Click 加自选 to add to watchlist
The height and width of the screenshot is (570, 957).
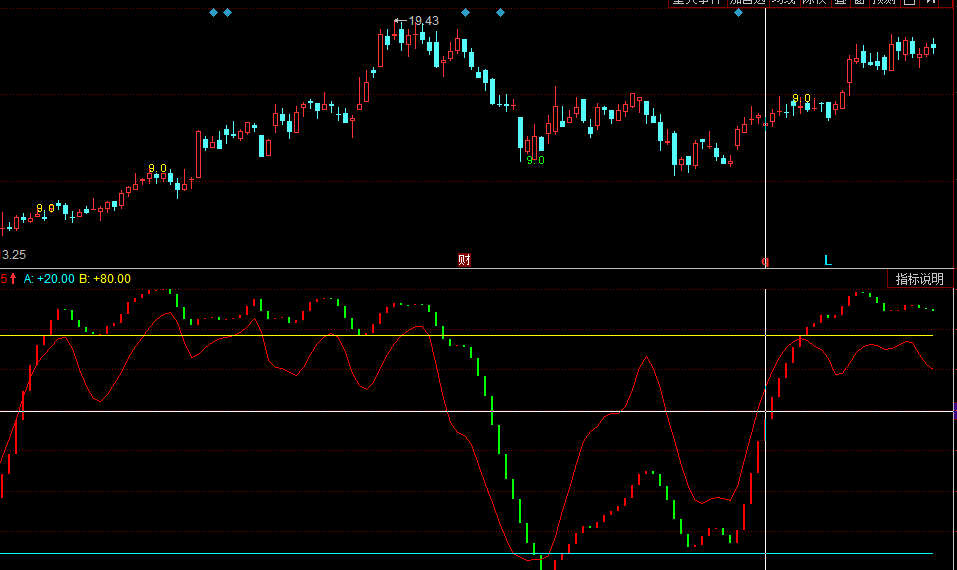coord(746,3)
